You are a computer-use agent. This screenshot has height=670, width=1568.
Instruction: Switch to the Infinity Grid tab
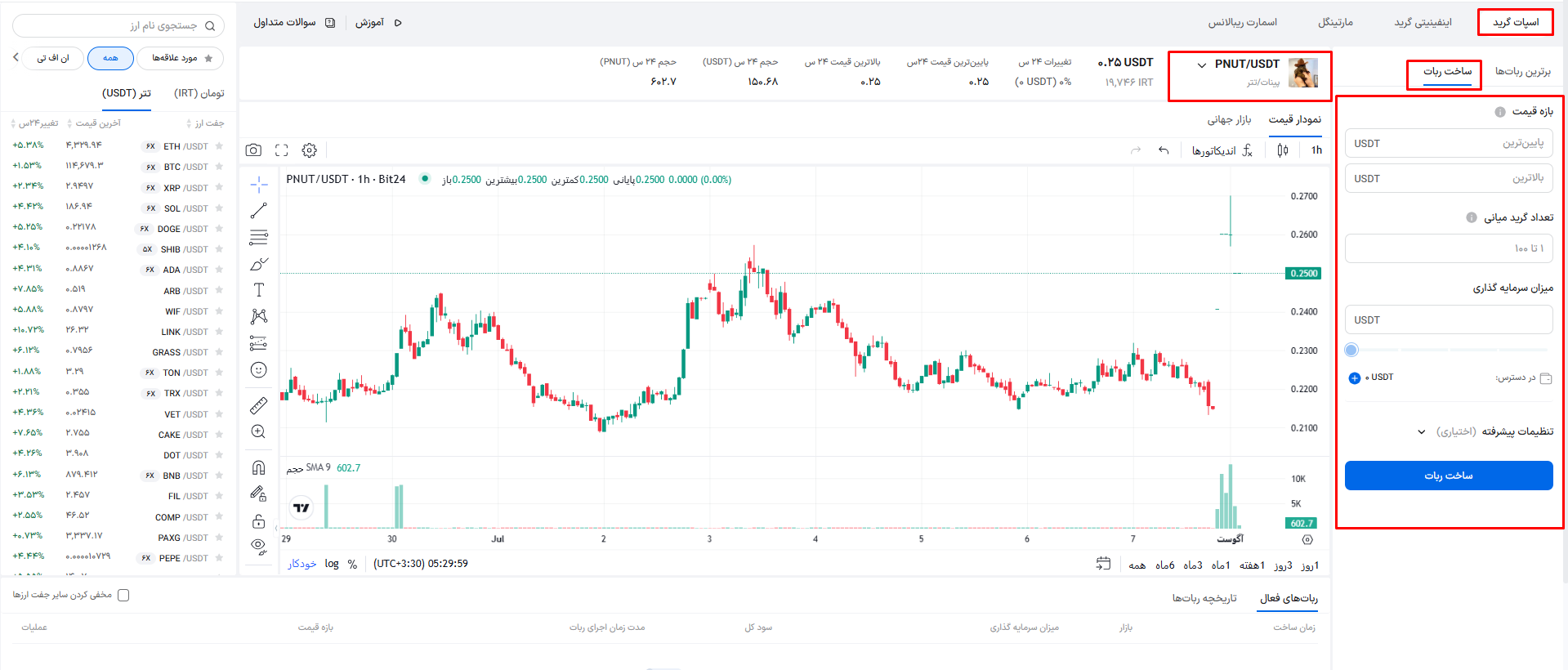click(1423, 23)
